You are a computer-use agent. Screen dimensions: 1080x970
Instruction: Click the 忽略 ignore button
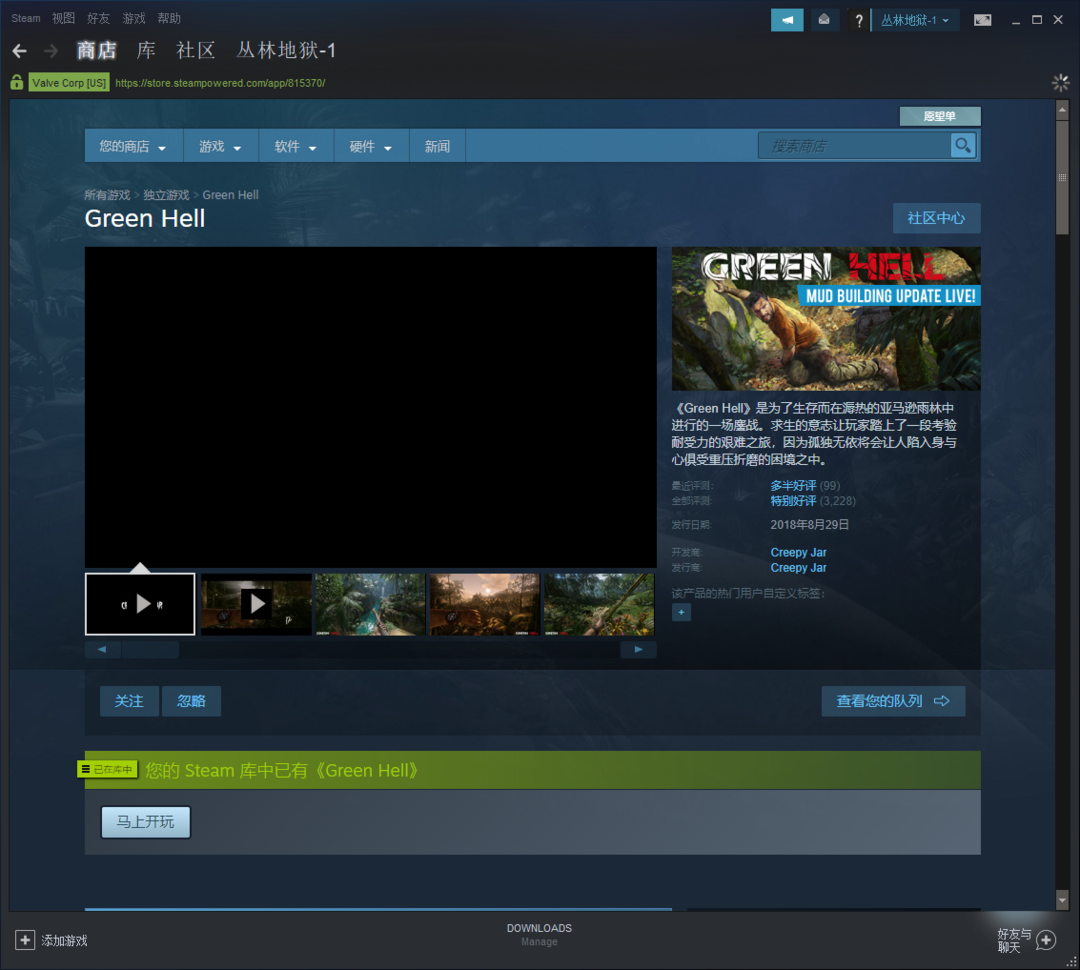pos(192,701)
